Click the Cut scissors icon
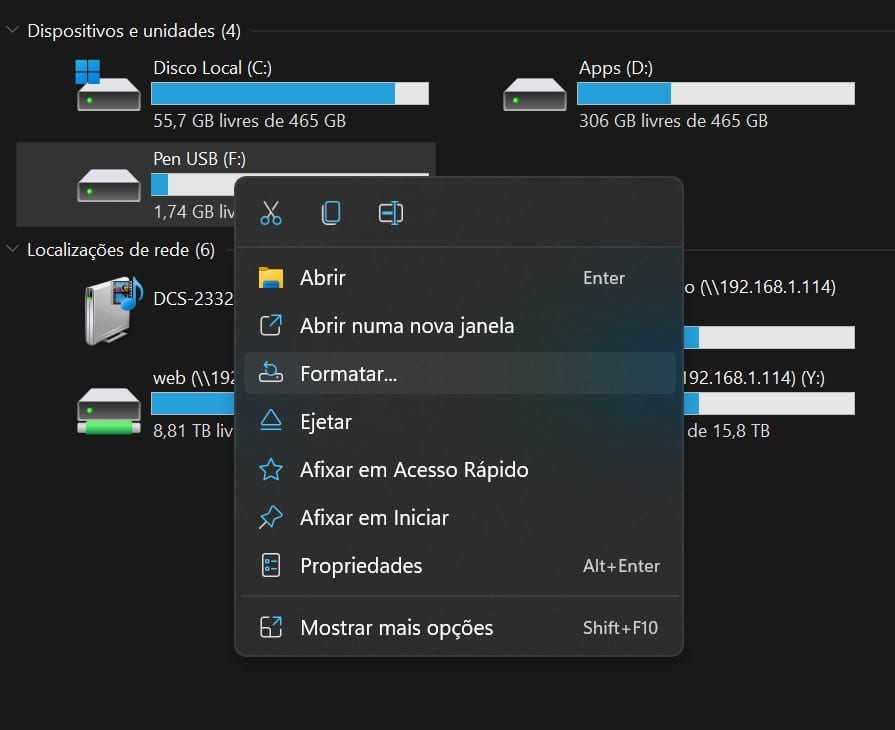The image size is (895, 730). point(271,213)
